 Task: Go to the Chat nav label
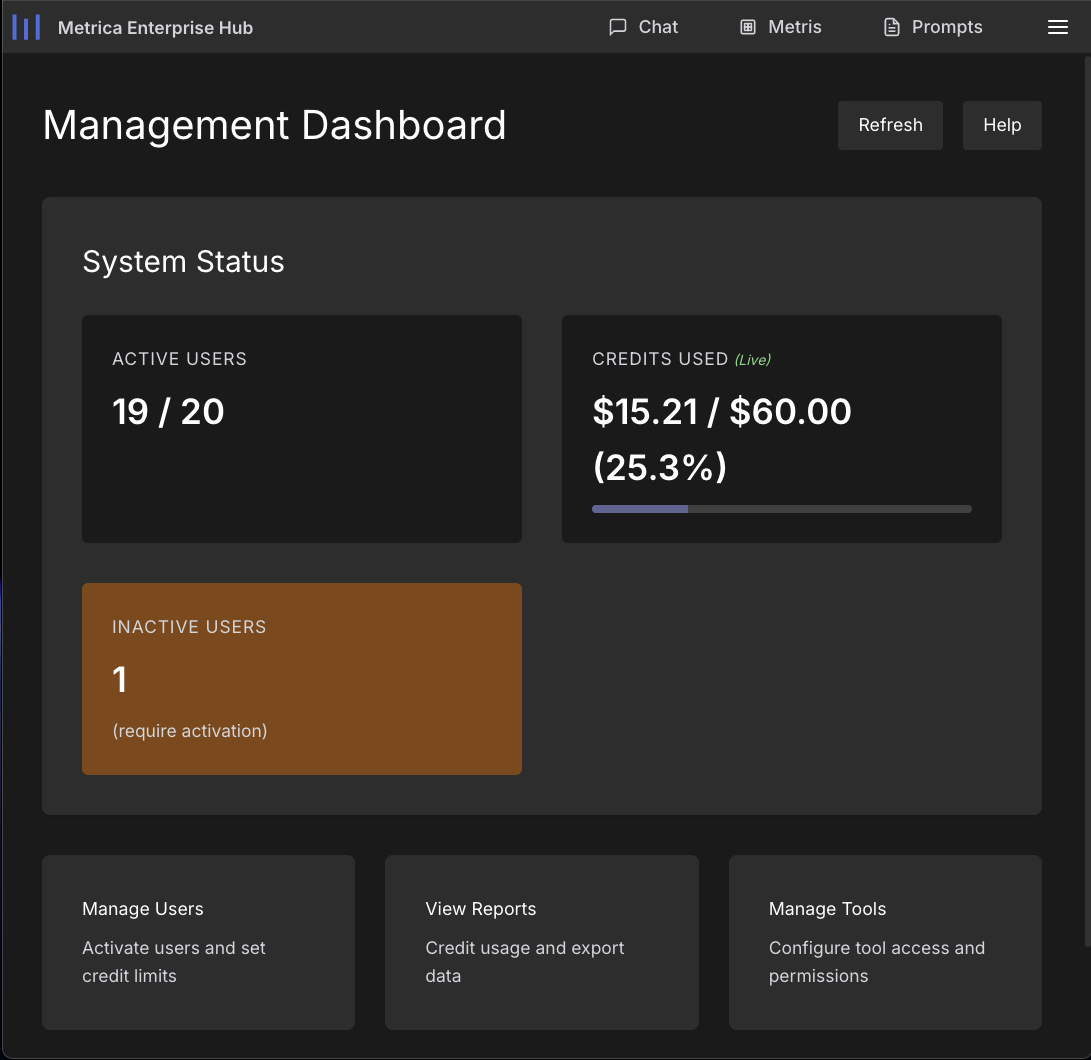[x=658, y=27]
